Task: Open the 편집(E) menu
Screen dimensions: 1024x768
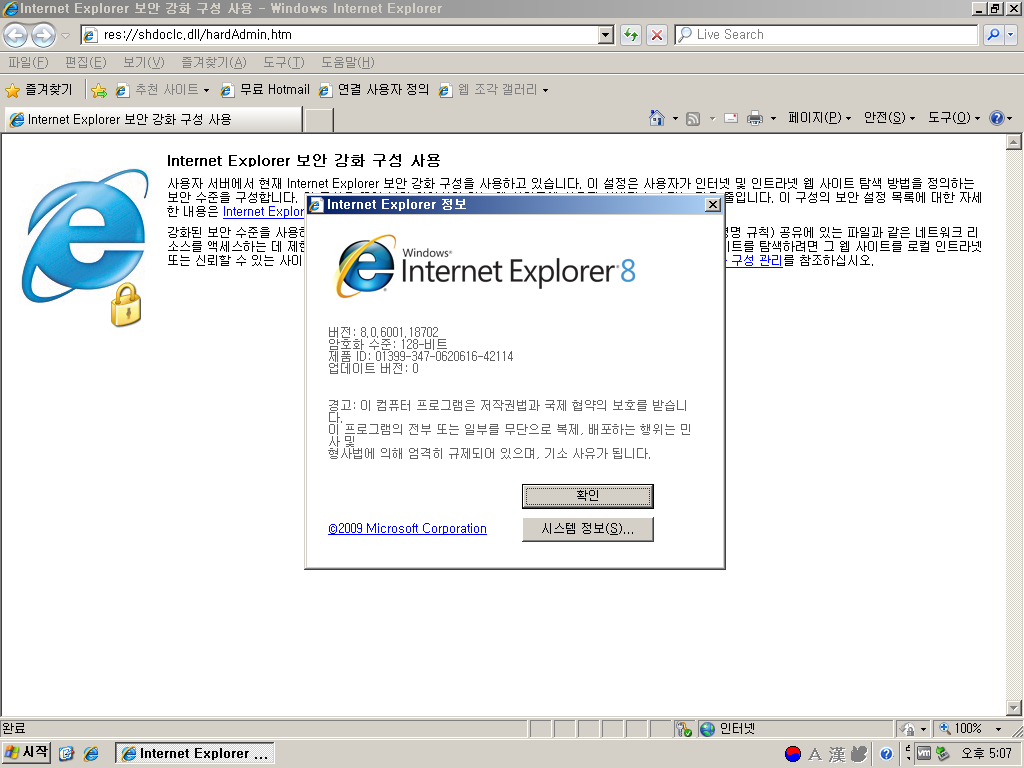Action: tap(86, 63)
